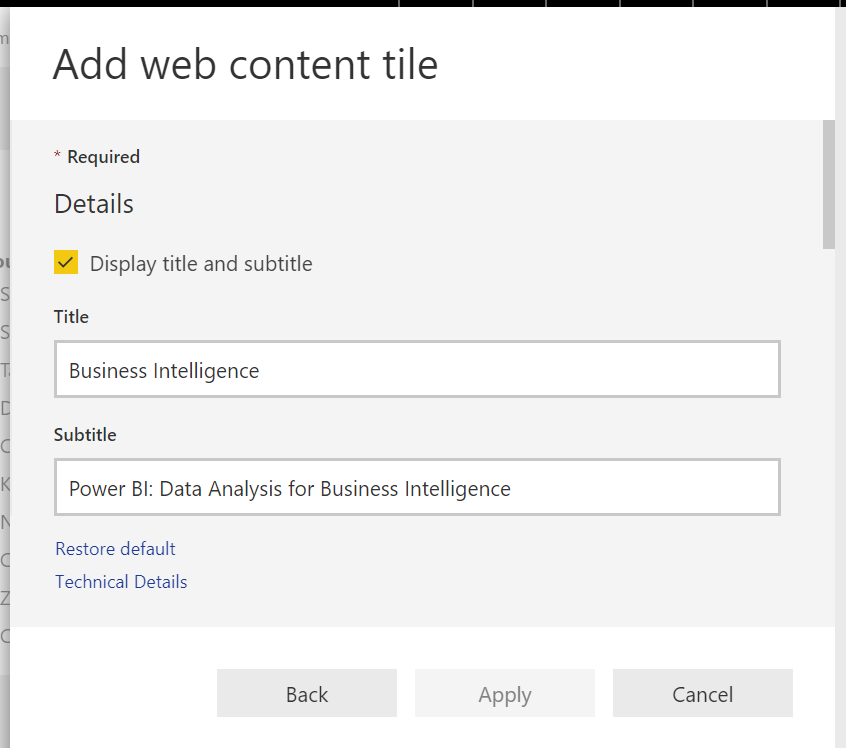The height and width of the screenshot is (748, 846).
Task: Grab the dialog's vertical scrollbar thumb
Action: 828,184
